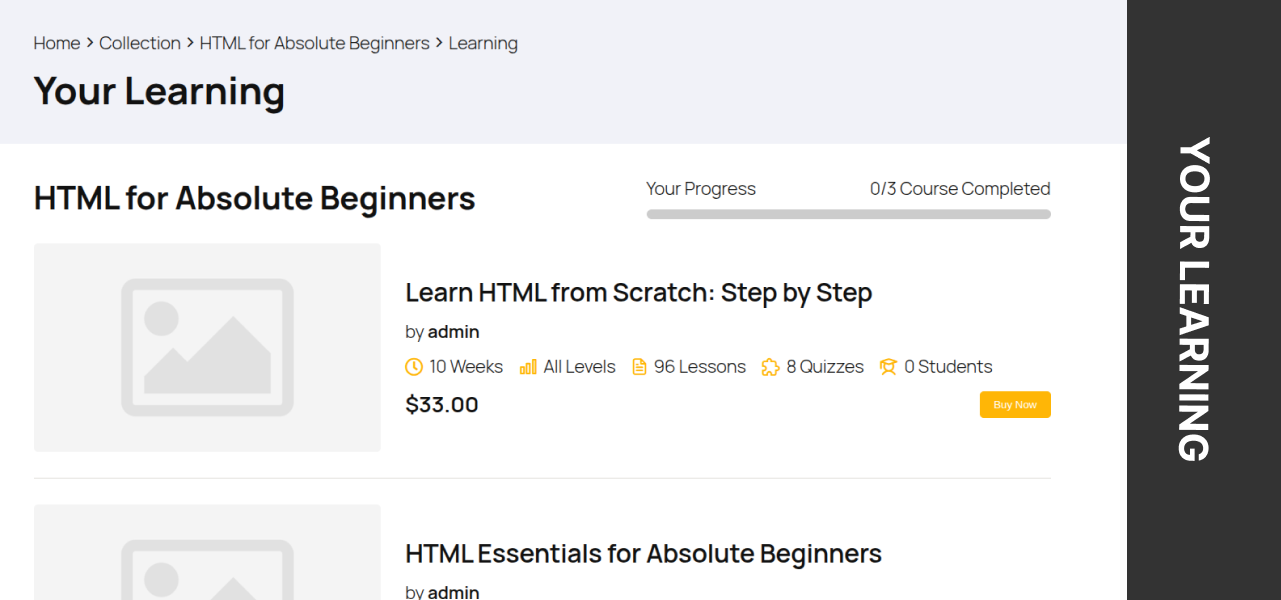The width and height of the screenshot is (1281, 600).
Task: Click the first course placeholder image
Action: click(207, 347)
